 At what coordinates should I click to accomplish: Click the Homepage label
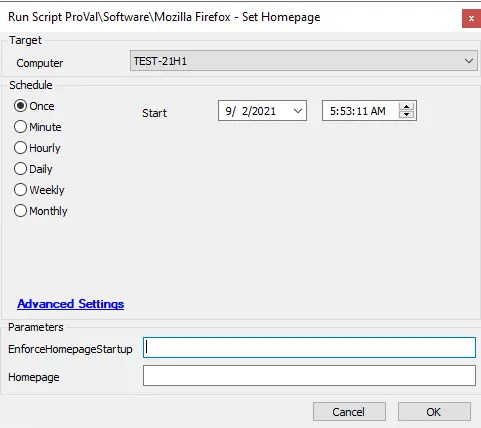(x=34, y=377)
